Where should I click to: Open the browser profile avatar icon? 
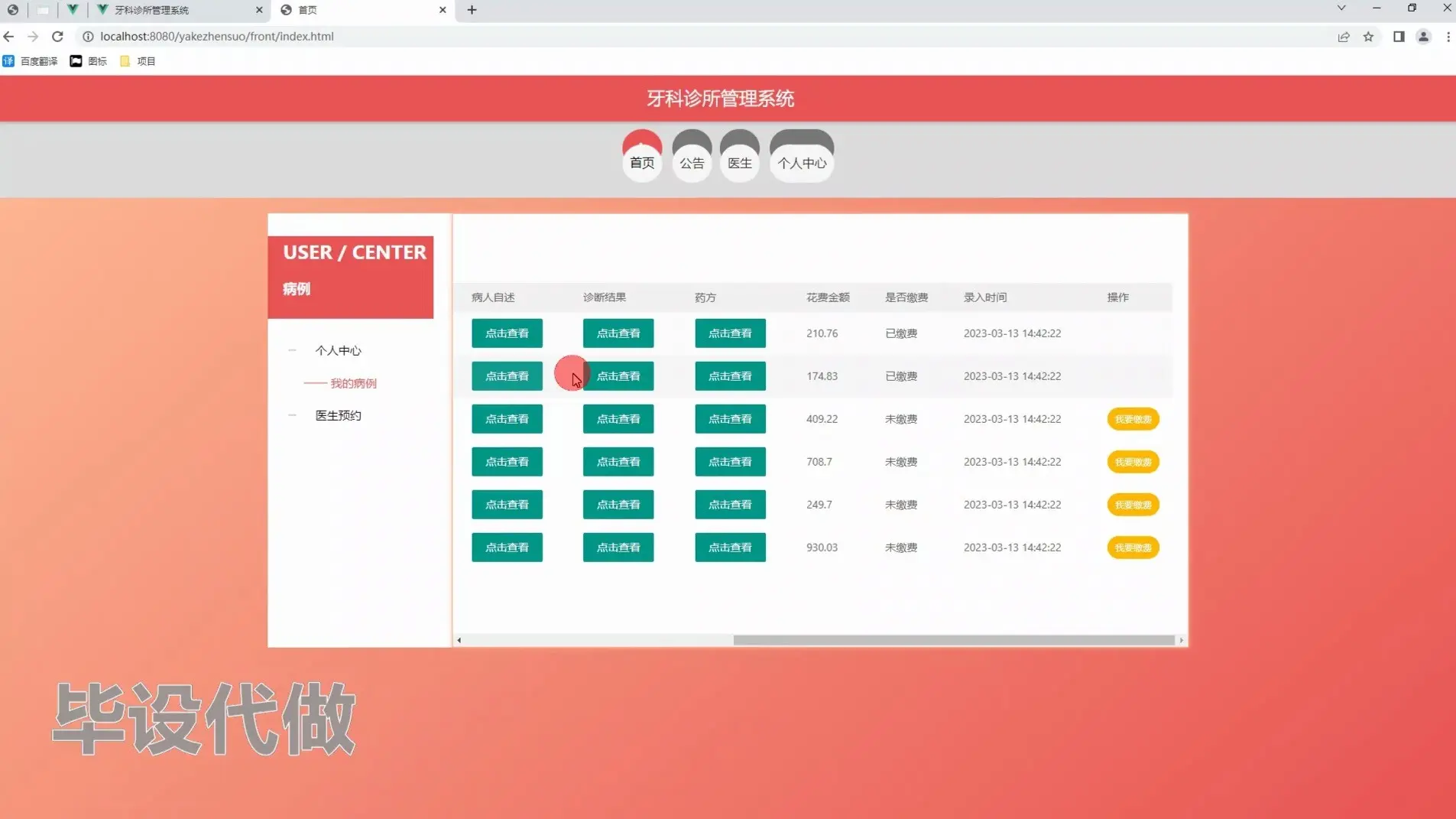pos(1422,36)
